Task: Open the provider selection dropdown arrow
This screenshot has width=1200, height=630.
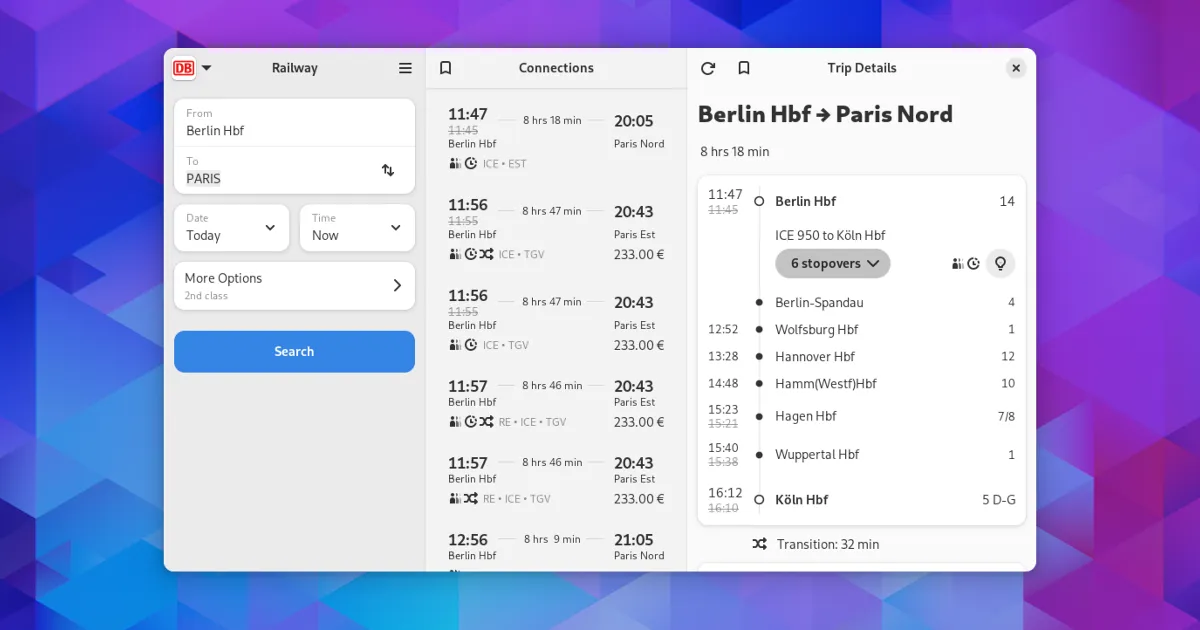Action: 206,68
